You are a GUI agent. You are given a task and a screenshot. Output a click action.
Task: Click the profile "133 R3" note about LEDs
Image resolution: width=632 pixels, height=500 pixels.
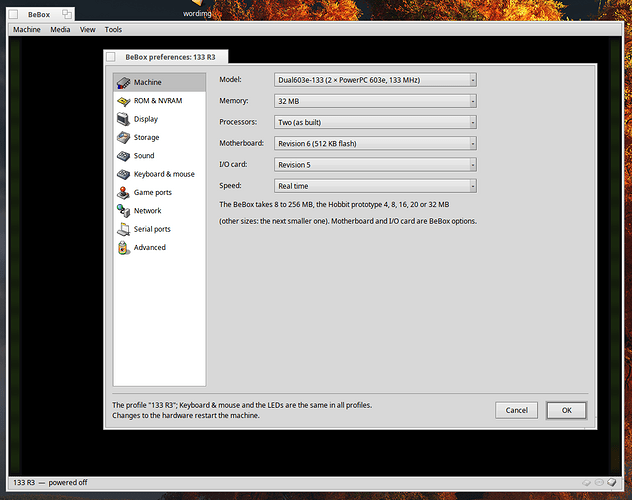click(242, 405)
